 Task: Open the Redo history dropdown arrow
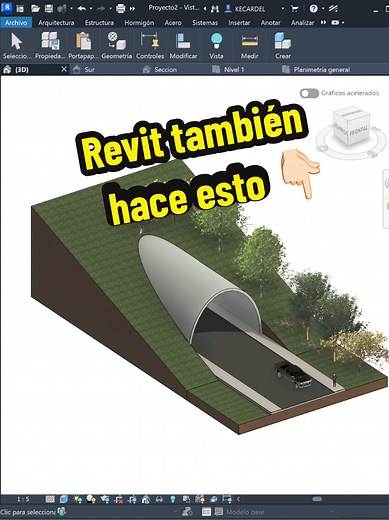(110, 9)
